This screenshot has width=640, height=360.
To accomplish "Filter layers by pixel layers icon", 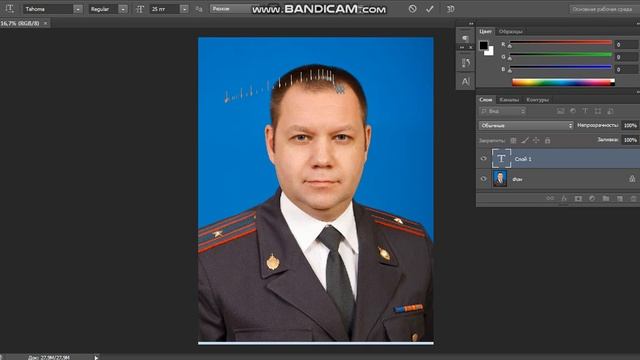I will click(x=560, y=111).
